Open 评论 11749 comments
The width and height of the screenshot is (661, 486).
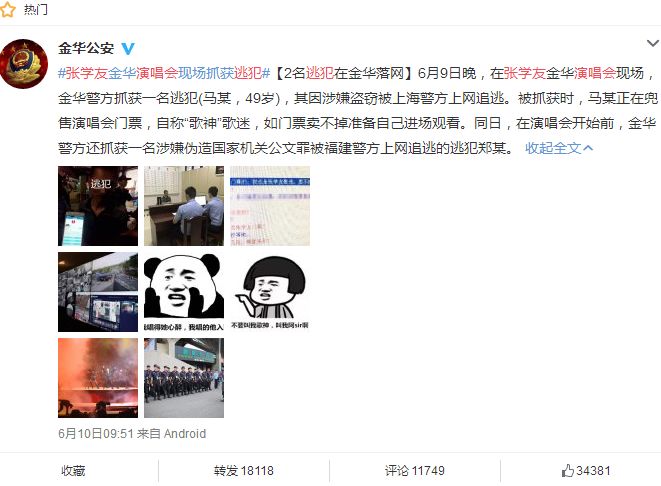point(415,470)
